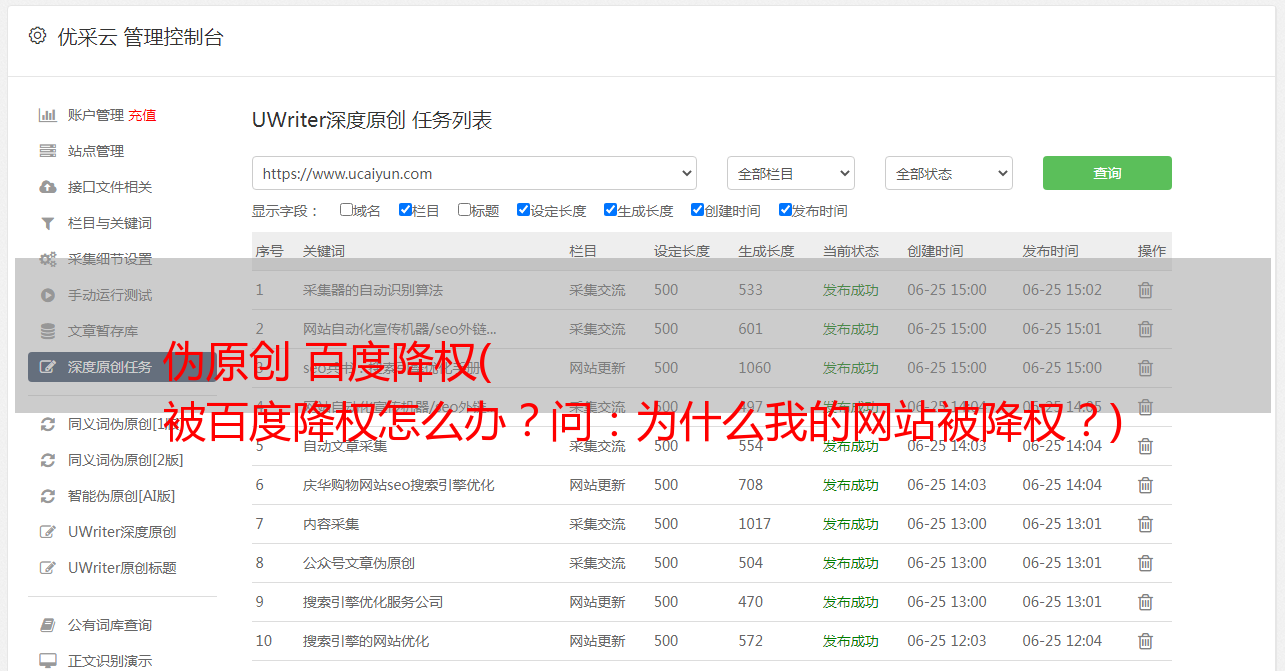Uncheck the 创建时间 field checkbox
Viewport: 1285px width, 671px height.
point(697,210)
